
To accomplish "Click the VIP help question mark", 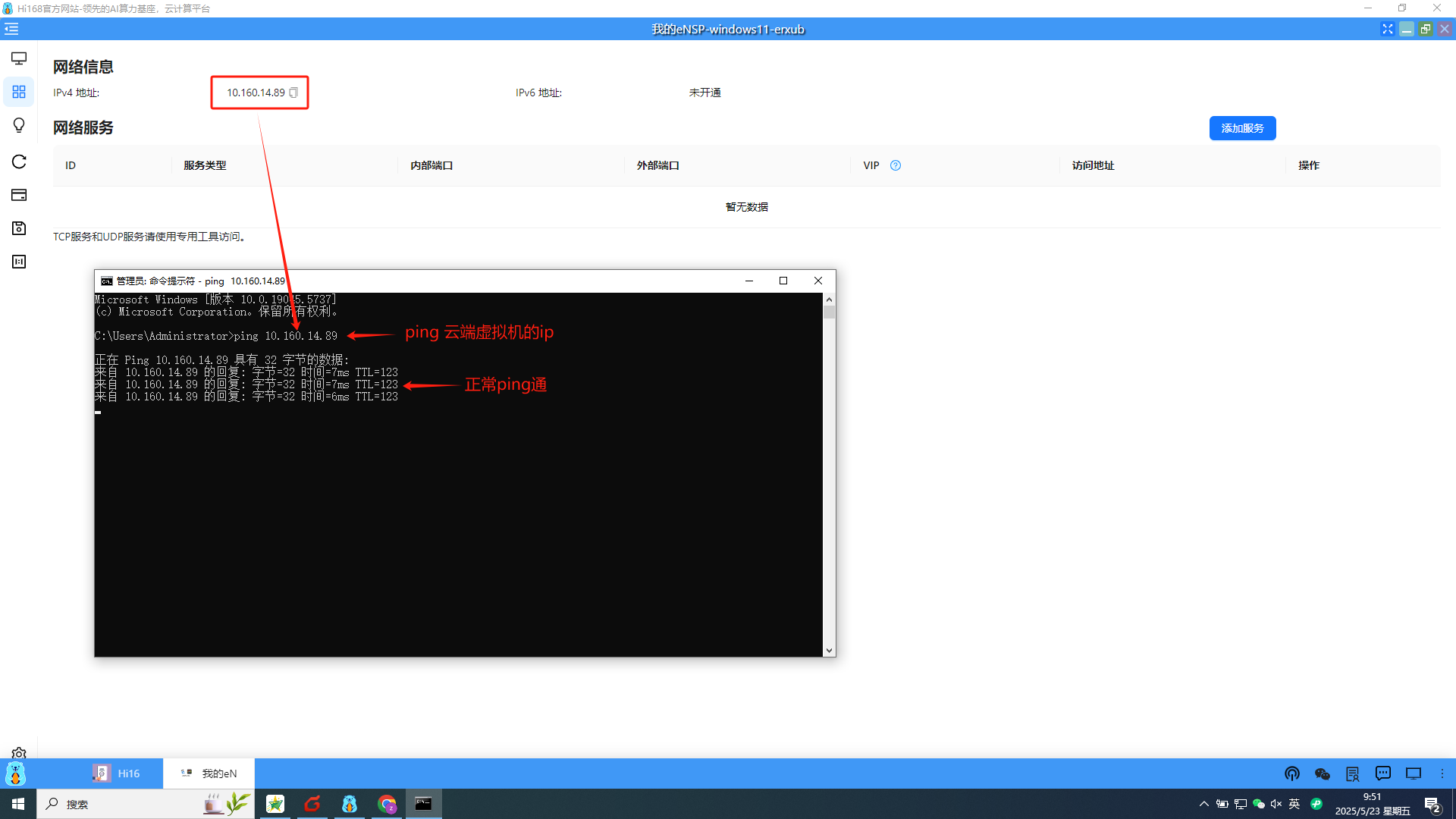I will pos(896,165).
